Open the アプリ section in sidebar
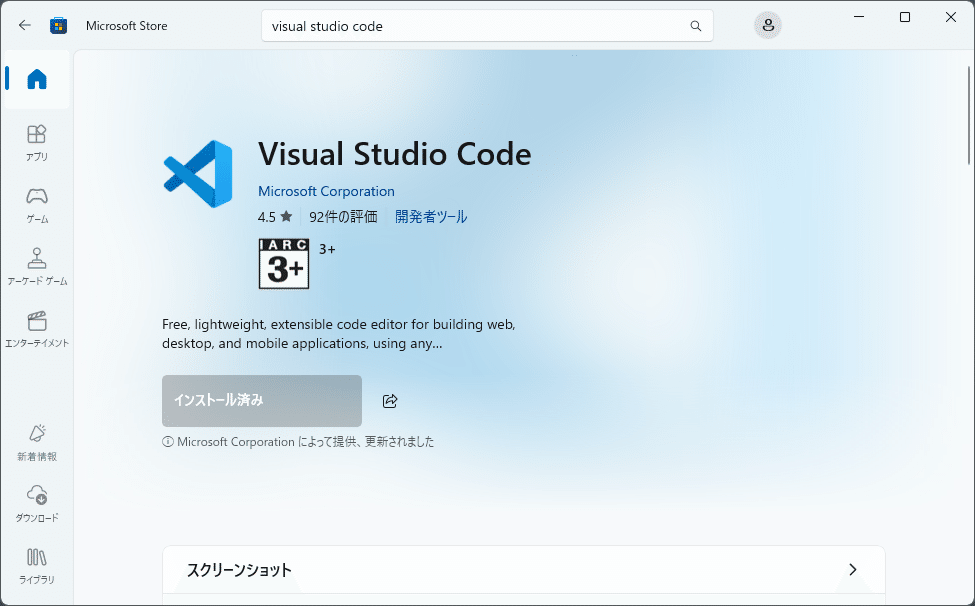Screen dimensions: 975x606 pos(37,142)
